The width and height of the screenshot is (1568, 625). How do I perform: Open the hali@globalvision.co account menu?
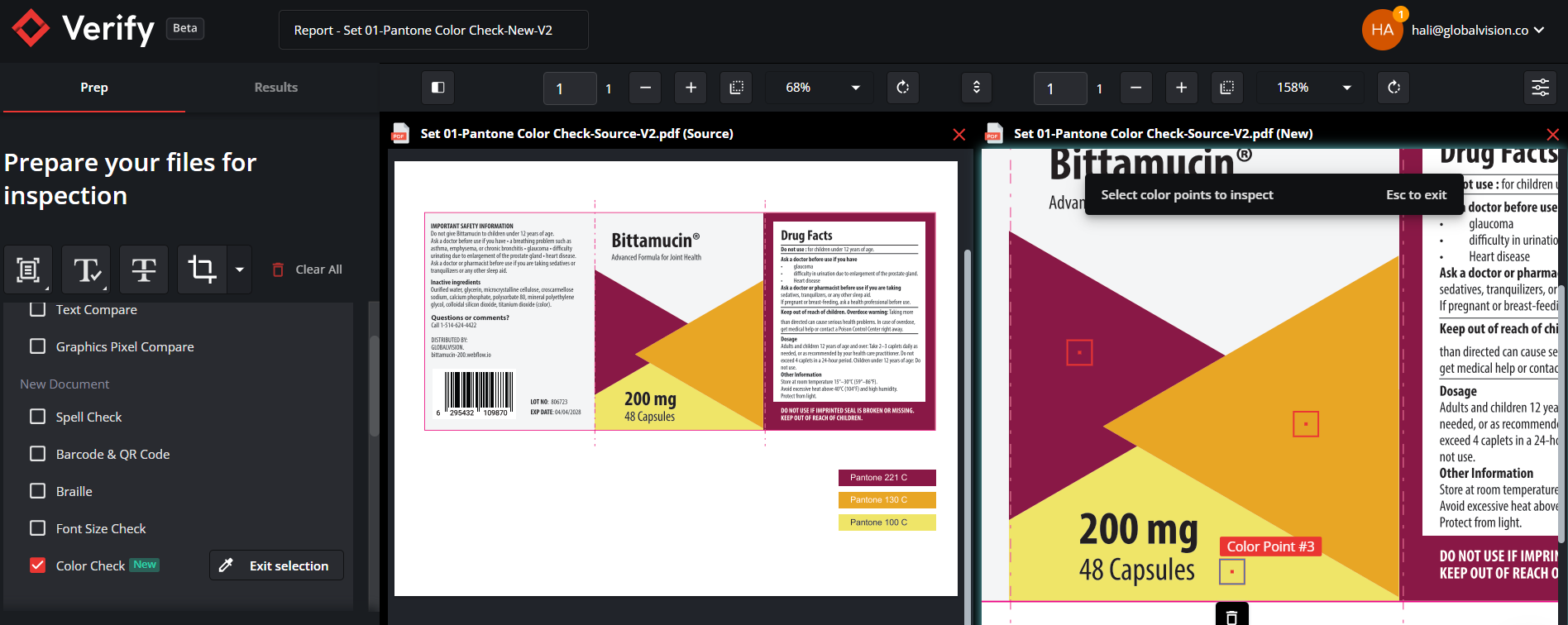point(1477,30)
